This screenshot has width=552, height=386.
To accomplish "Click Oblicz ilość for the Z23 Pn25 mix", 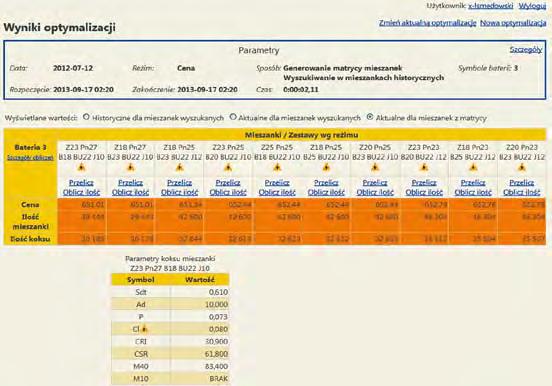I will tap(228, 192).
